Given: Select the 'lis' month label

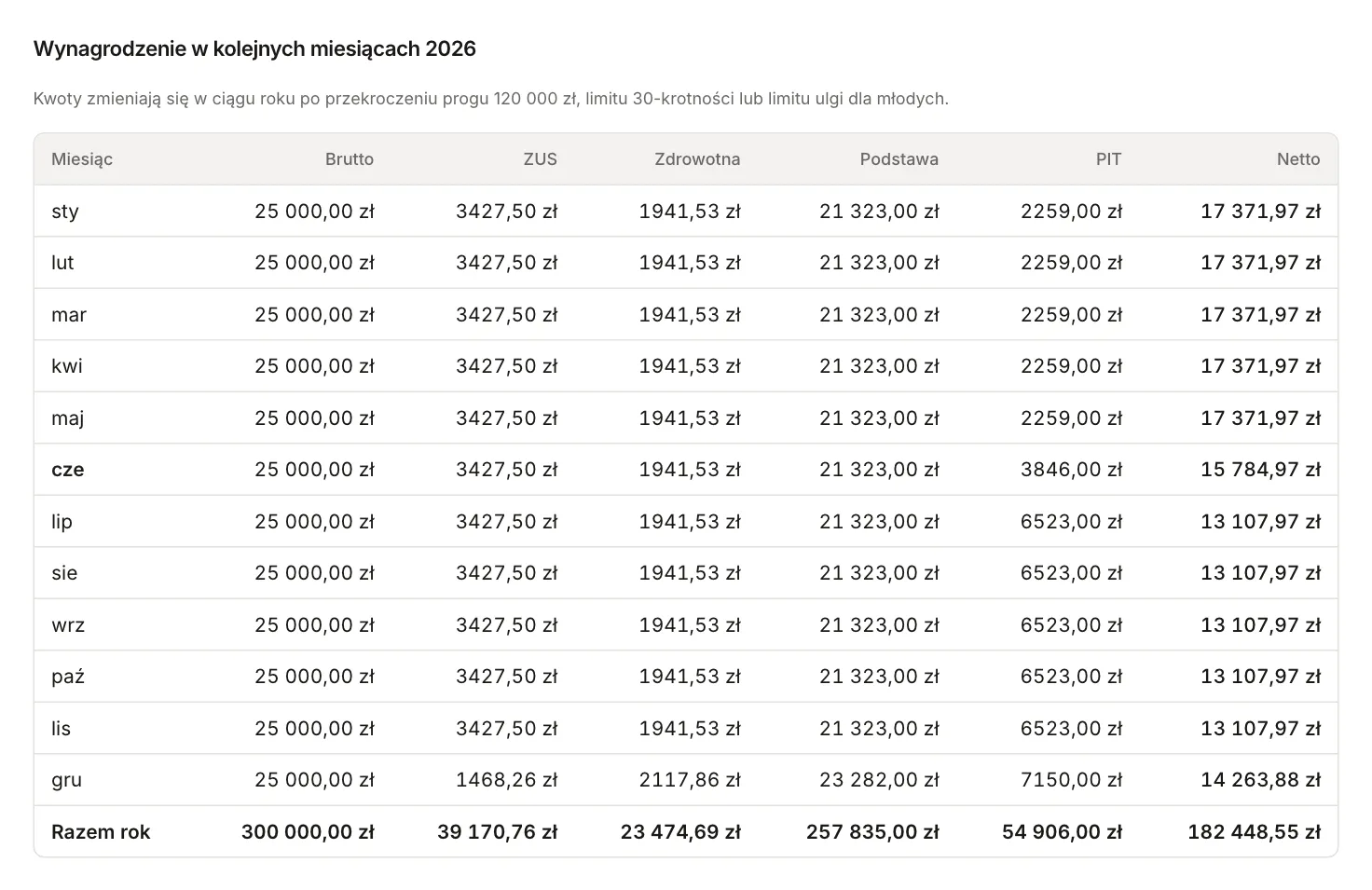Looking at the screenshot, I should (x=62, y=729).
